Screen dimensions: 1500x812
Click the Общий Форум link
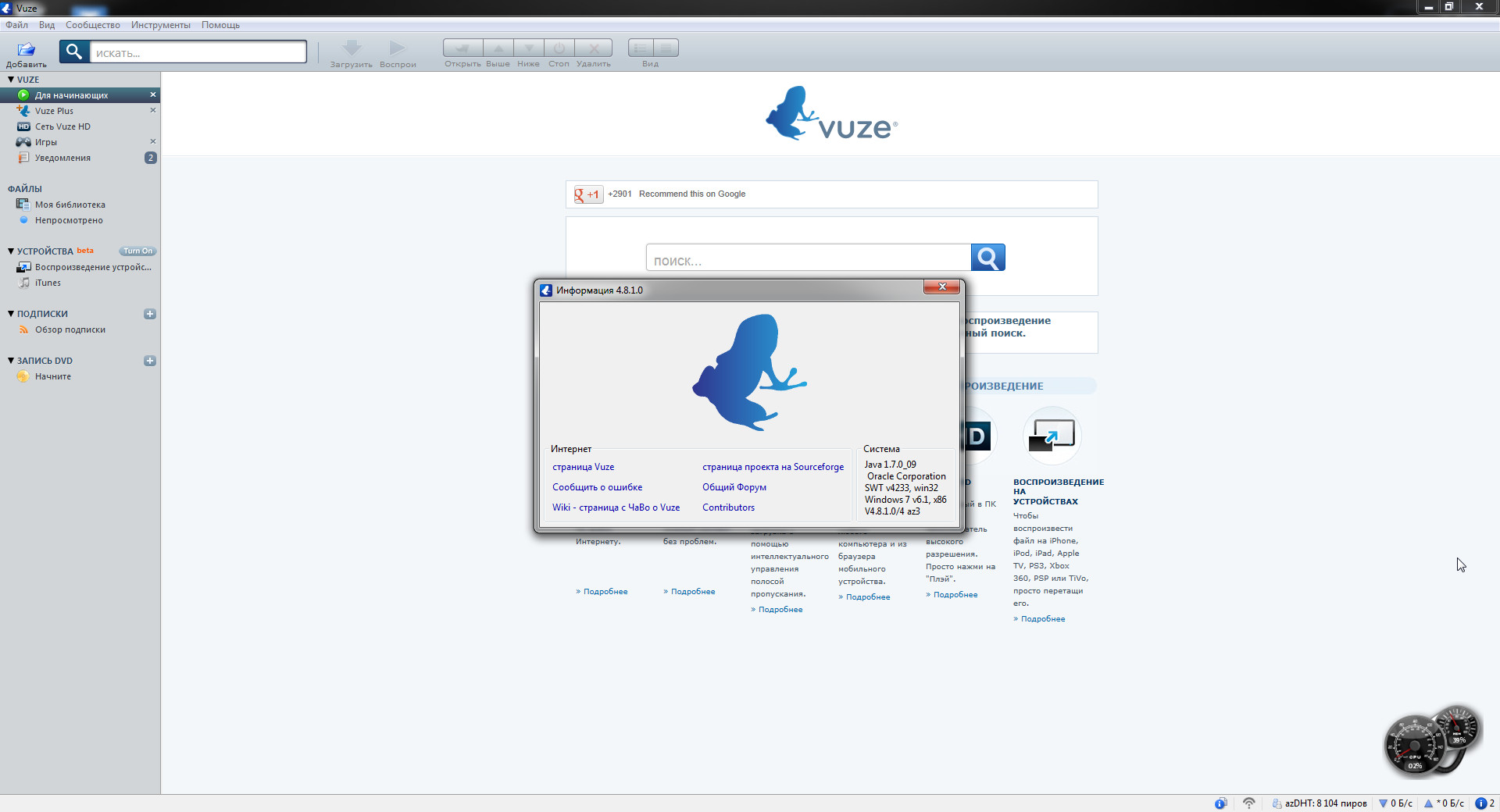tap(734, 487)
